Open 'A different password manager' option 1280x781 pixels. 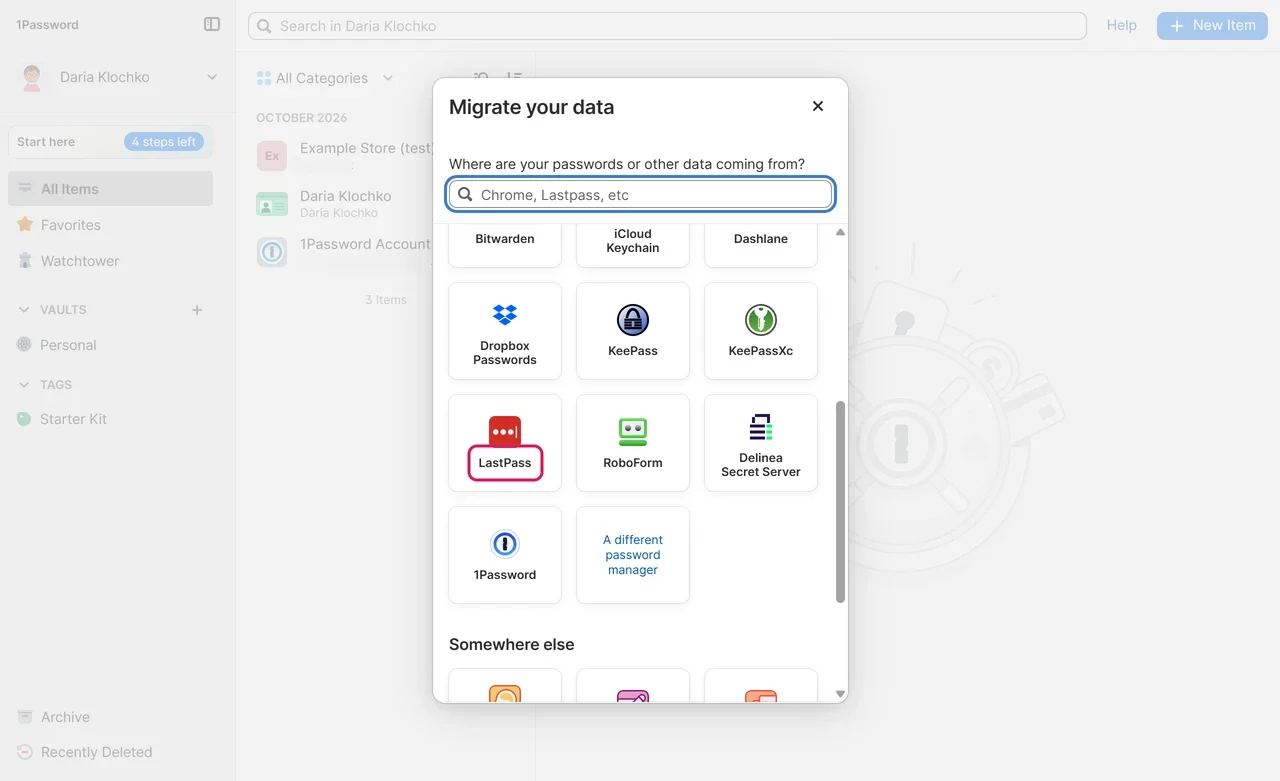[633, 555]
